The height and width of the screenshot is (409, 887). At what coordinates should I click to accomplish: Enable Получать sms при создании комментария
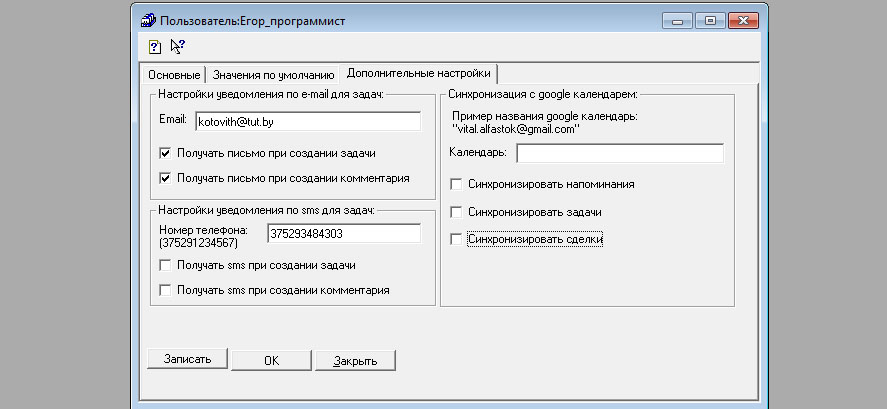click(x=165, y=290)
